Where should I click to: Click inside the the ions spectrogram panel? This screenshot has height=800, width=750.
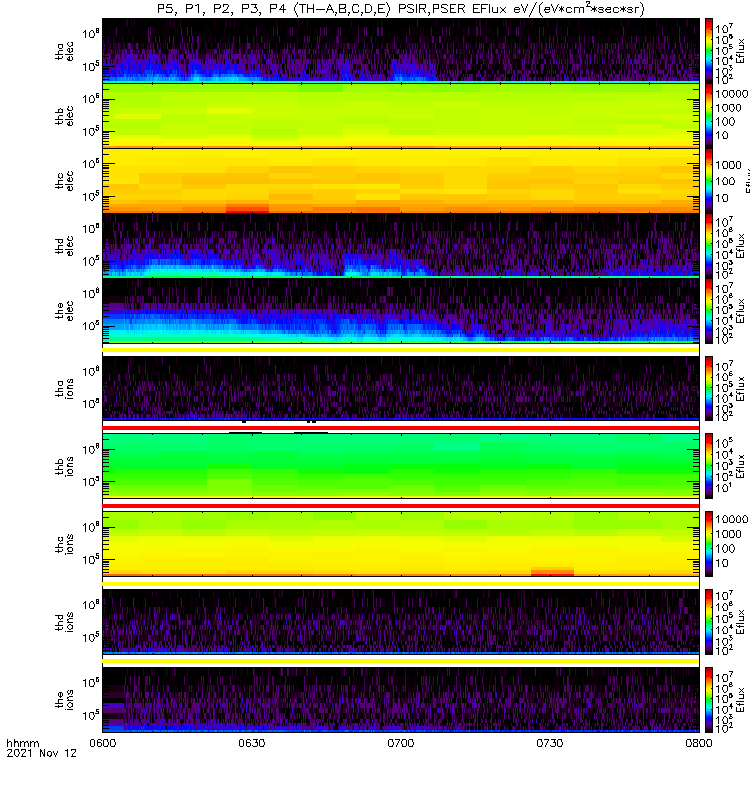tap(401, 699)
